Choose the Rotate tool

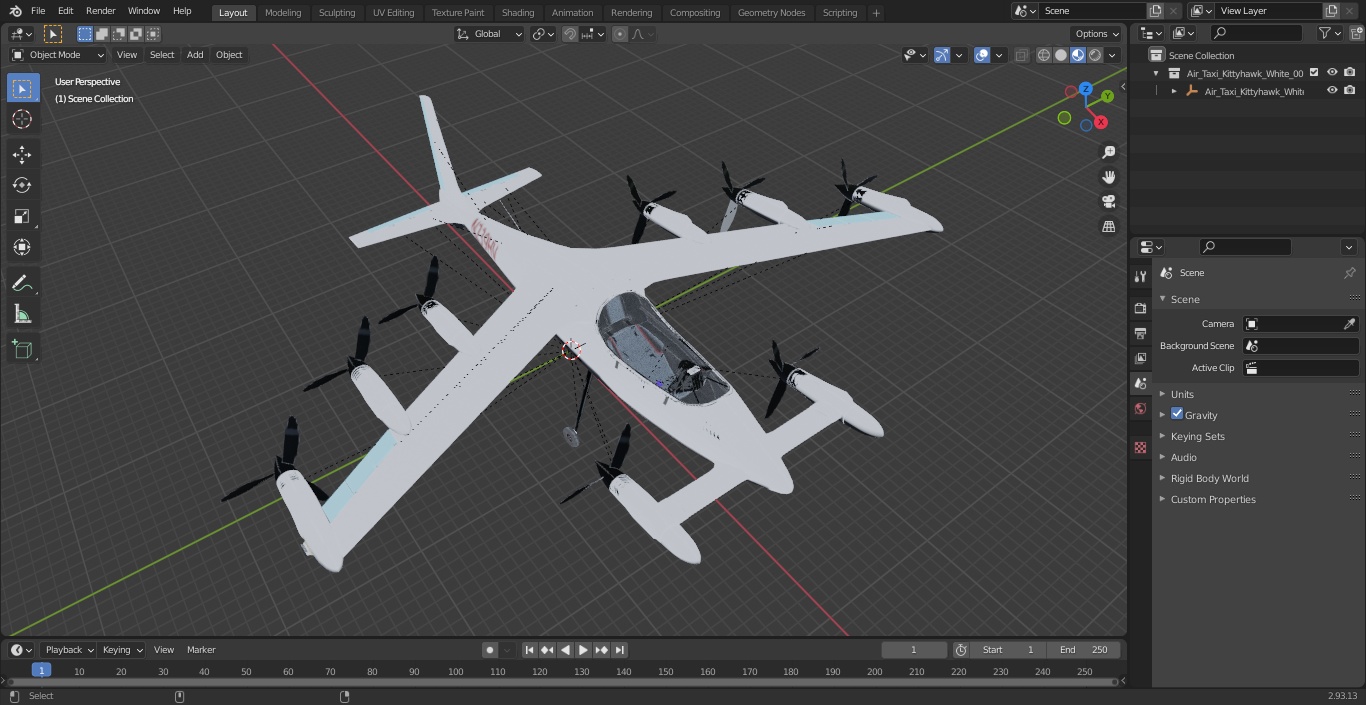click(22, 185)
